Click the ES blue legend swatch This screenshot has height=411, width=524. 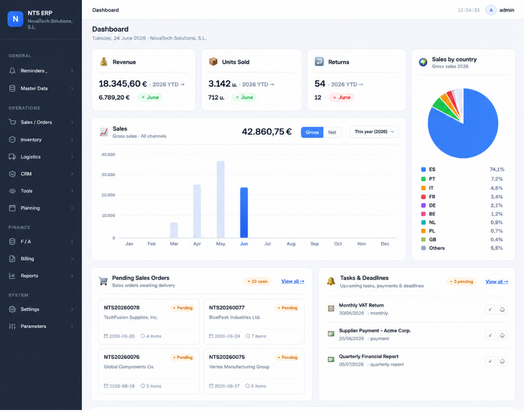pyautogui.click(x=423, y=169)
